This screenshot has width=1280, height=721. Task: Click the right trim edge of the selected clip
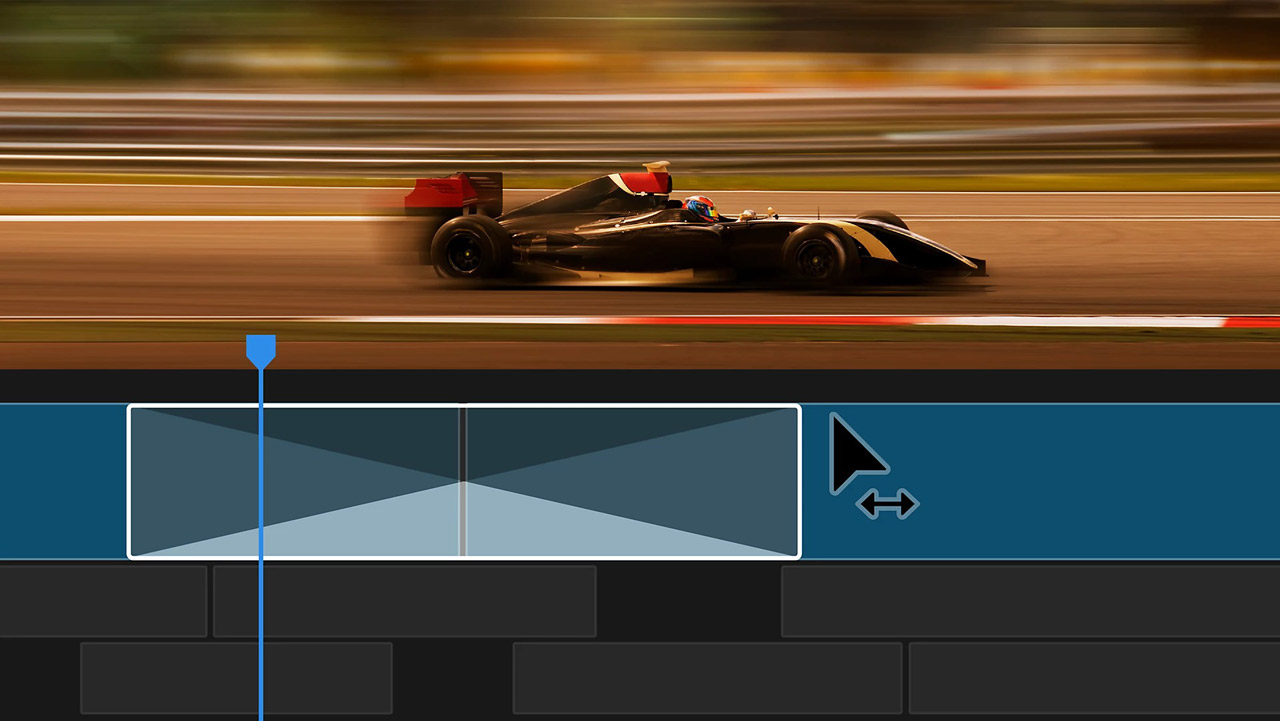coord(797,480)
